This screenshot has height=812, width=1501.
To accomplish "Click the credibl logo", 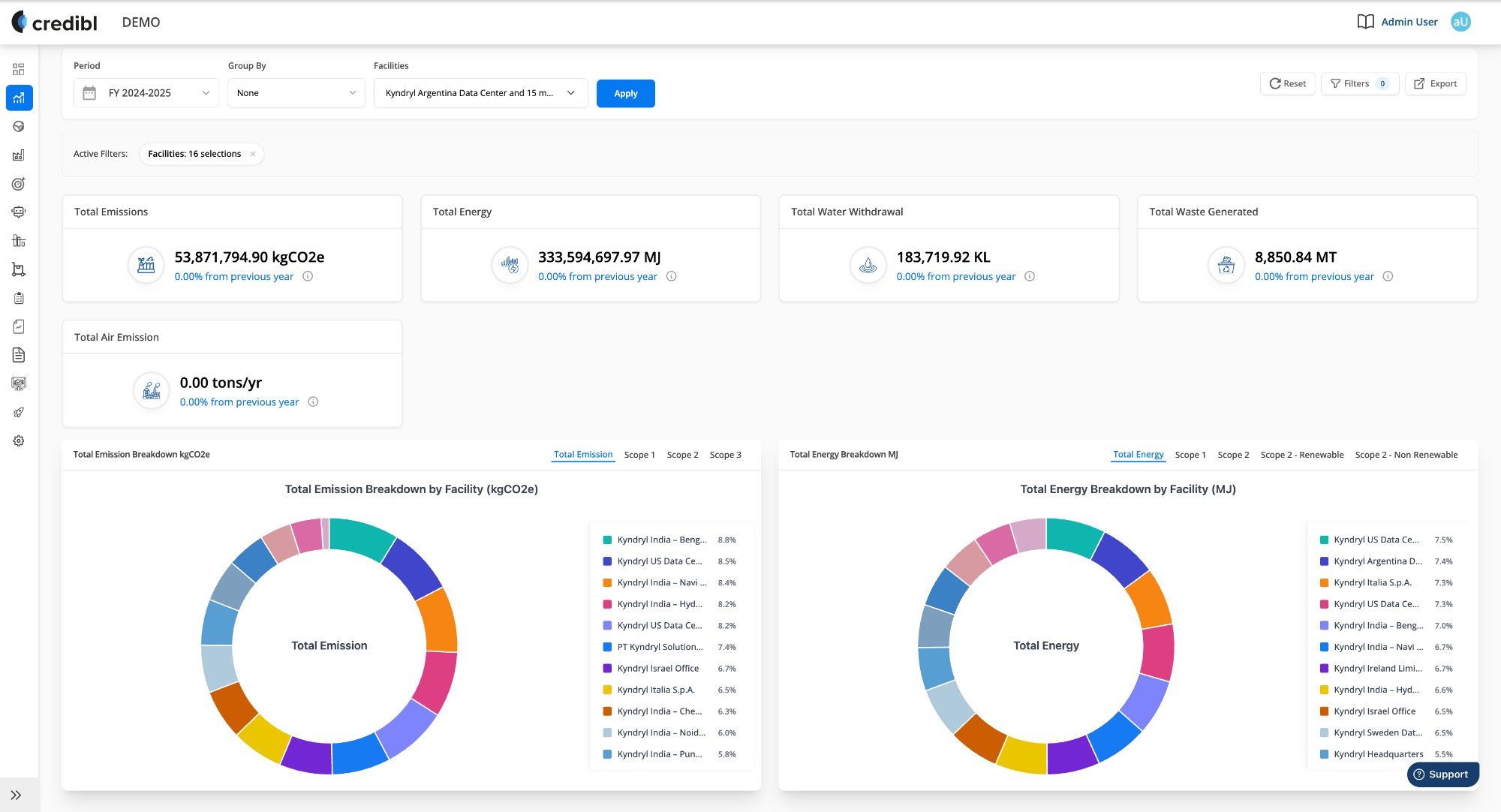I will [55, 23].
